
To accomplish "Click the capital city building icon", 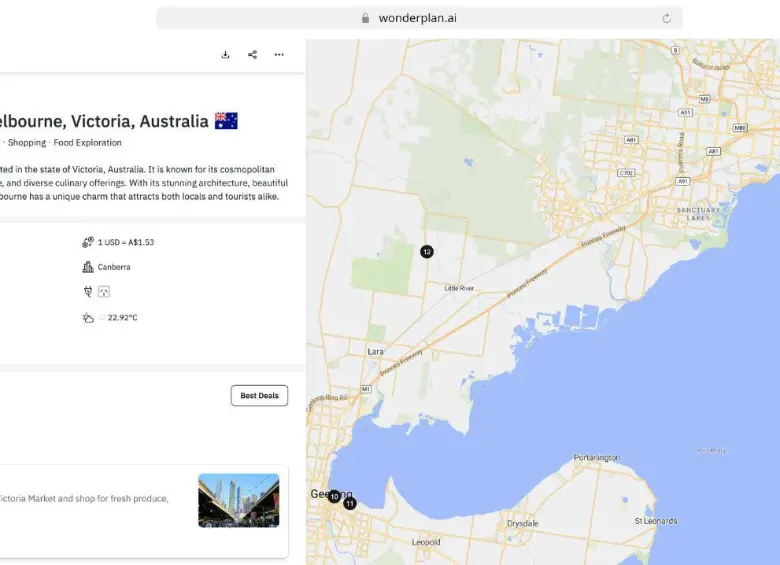I will pos(88,267).
